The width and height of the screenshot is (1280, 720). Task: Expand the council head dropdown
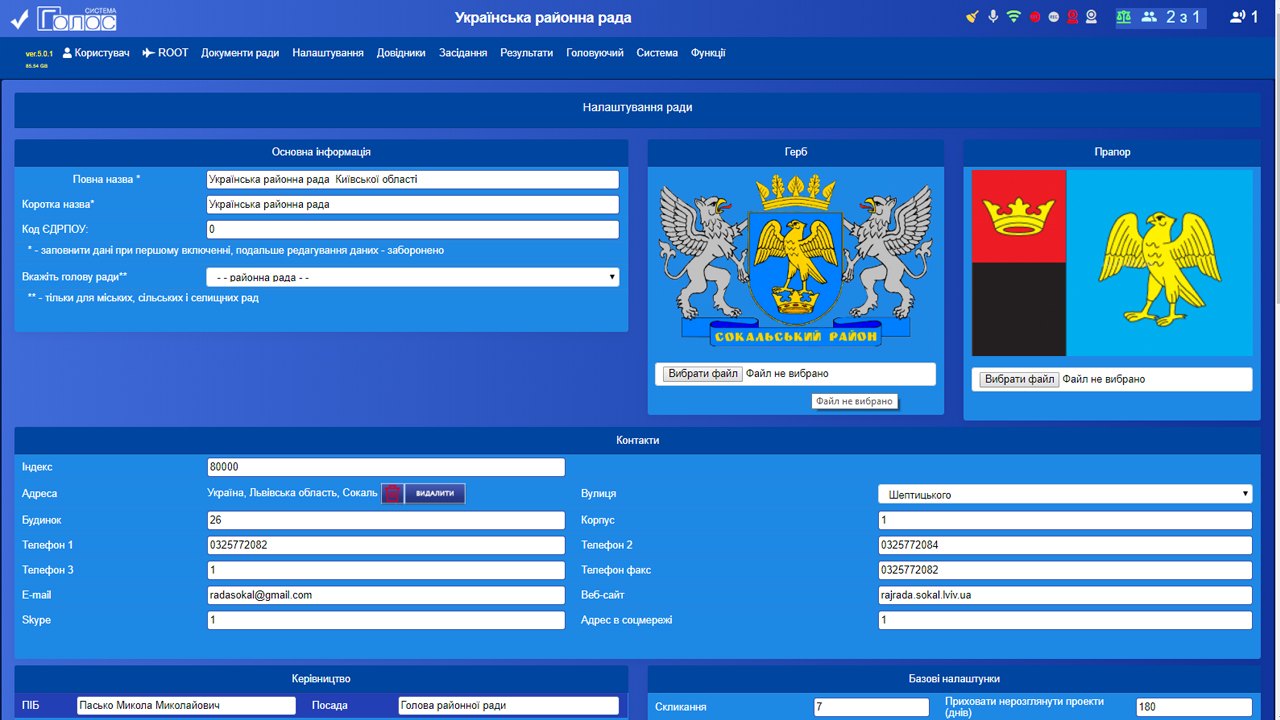pos(412,277)
